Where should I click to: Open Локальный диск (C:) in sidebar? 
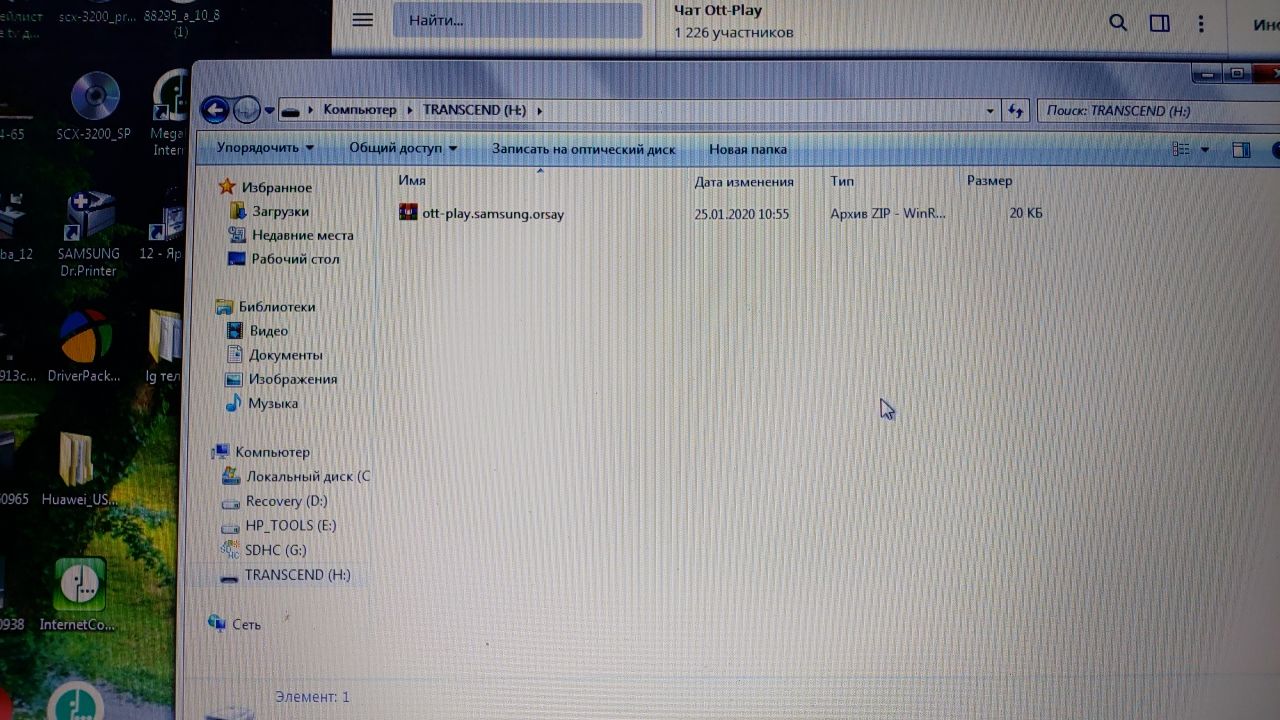click(308, 477)
